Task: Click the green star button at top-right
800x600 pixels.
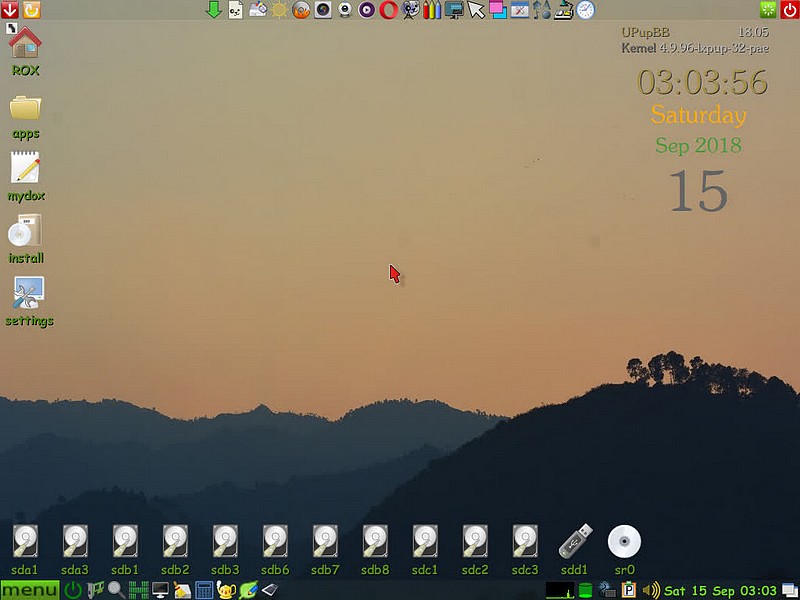Action: coord(768,10)
